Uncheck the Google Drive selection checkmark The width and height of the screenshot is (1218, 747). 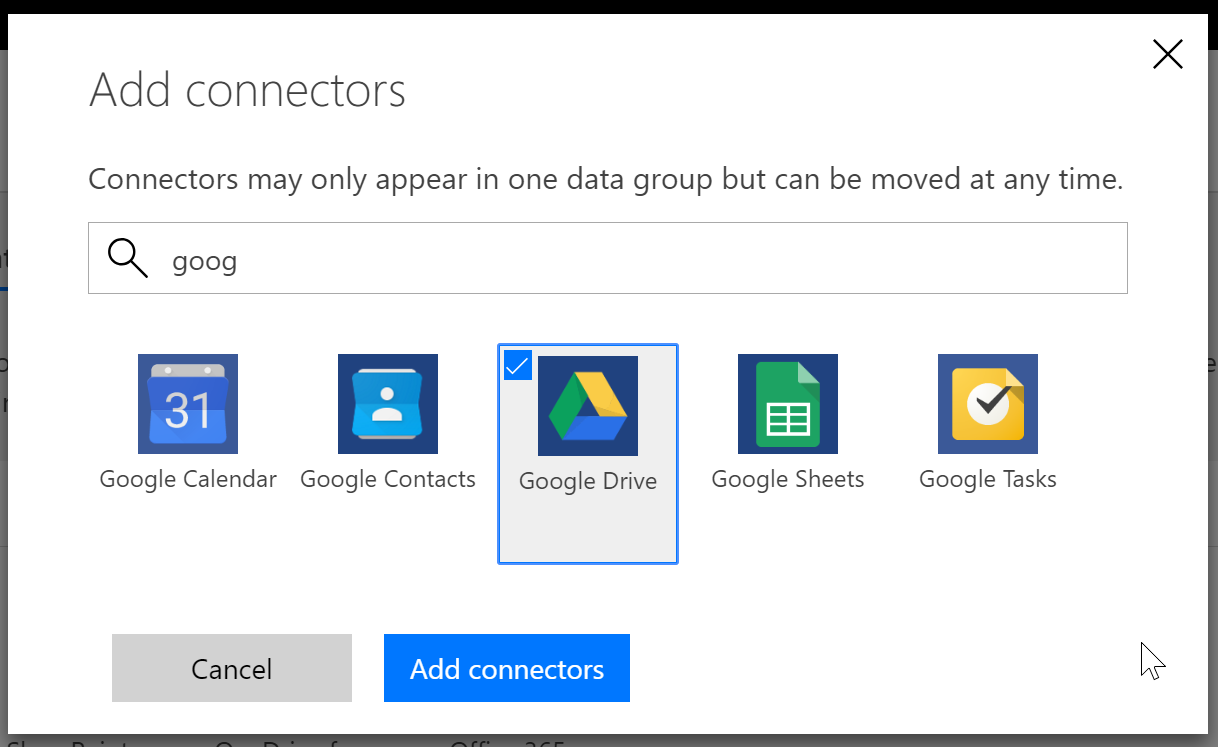point(517,366)
